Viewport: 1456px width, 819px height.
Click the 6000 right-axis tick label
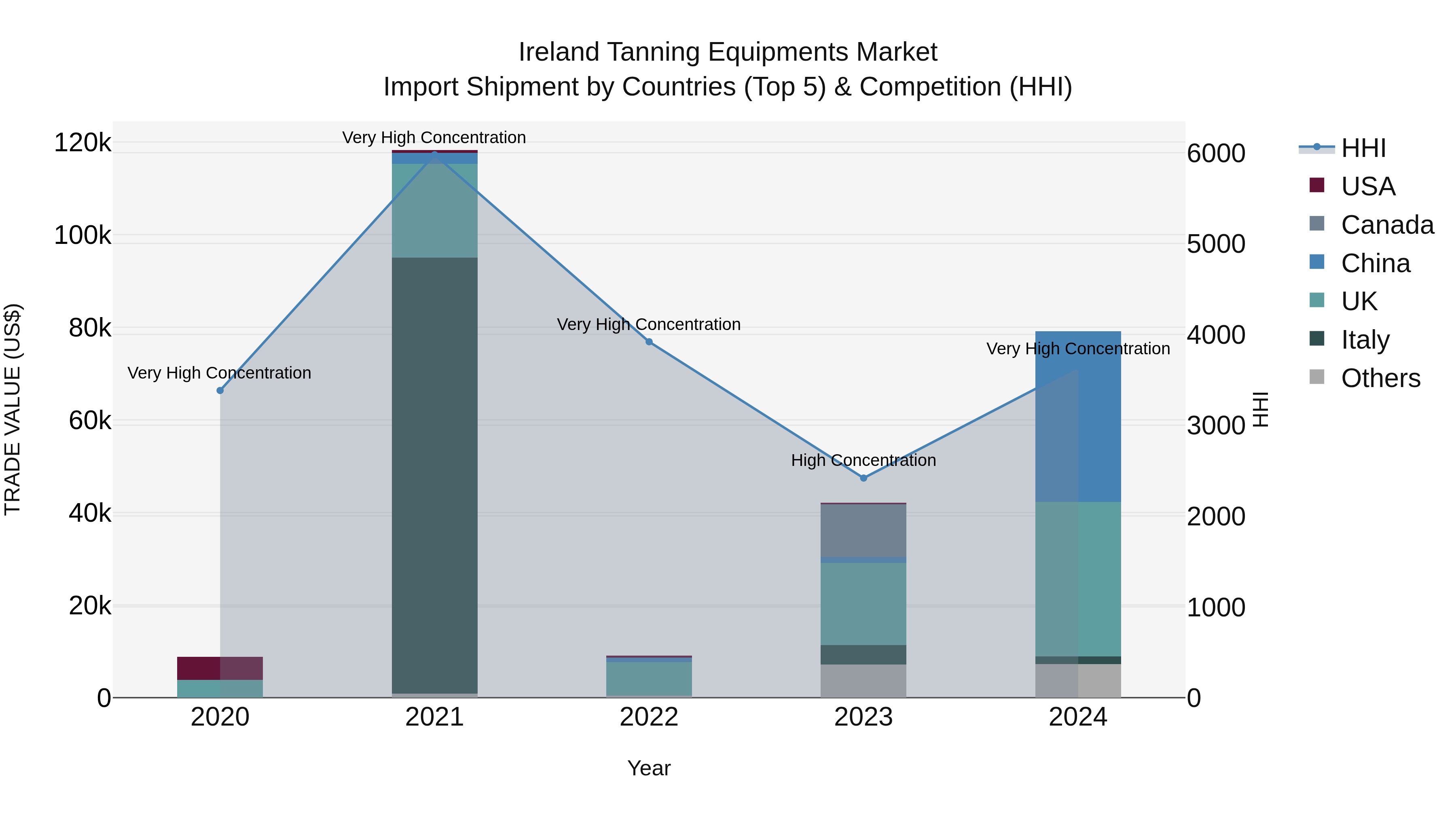(x=1216, y=153)
